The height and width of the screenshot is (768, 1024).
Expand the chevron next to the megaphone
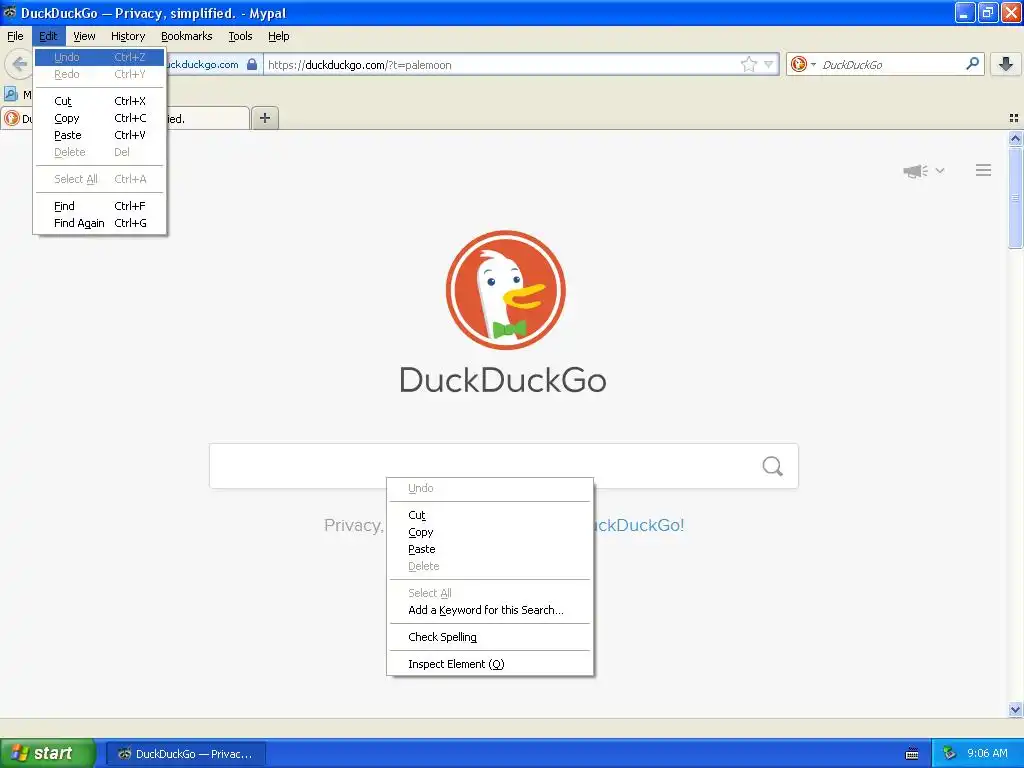click(x=940, y=170)
